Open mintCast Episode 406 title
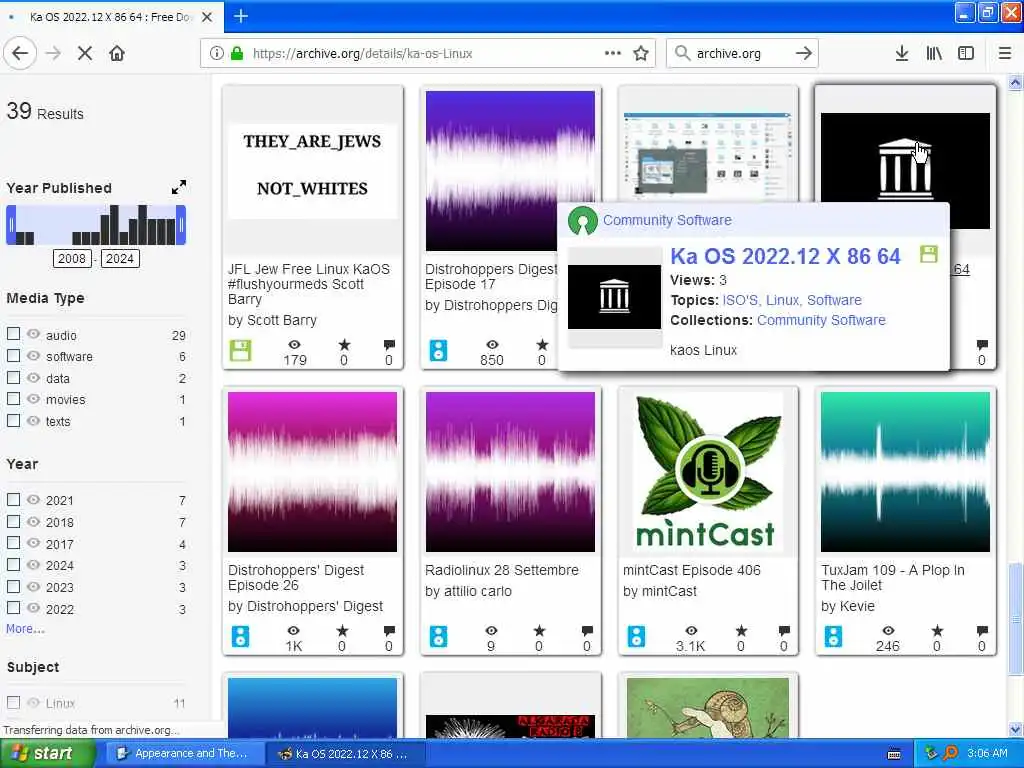1024x768 pixels. tap(692, 570)
